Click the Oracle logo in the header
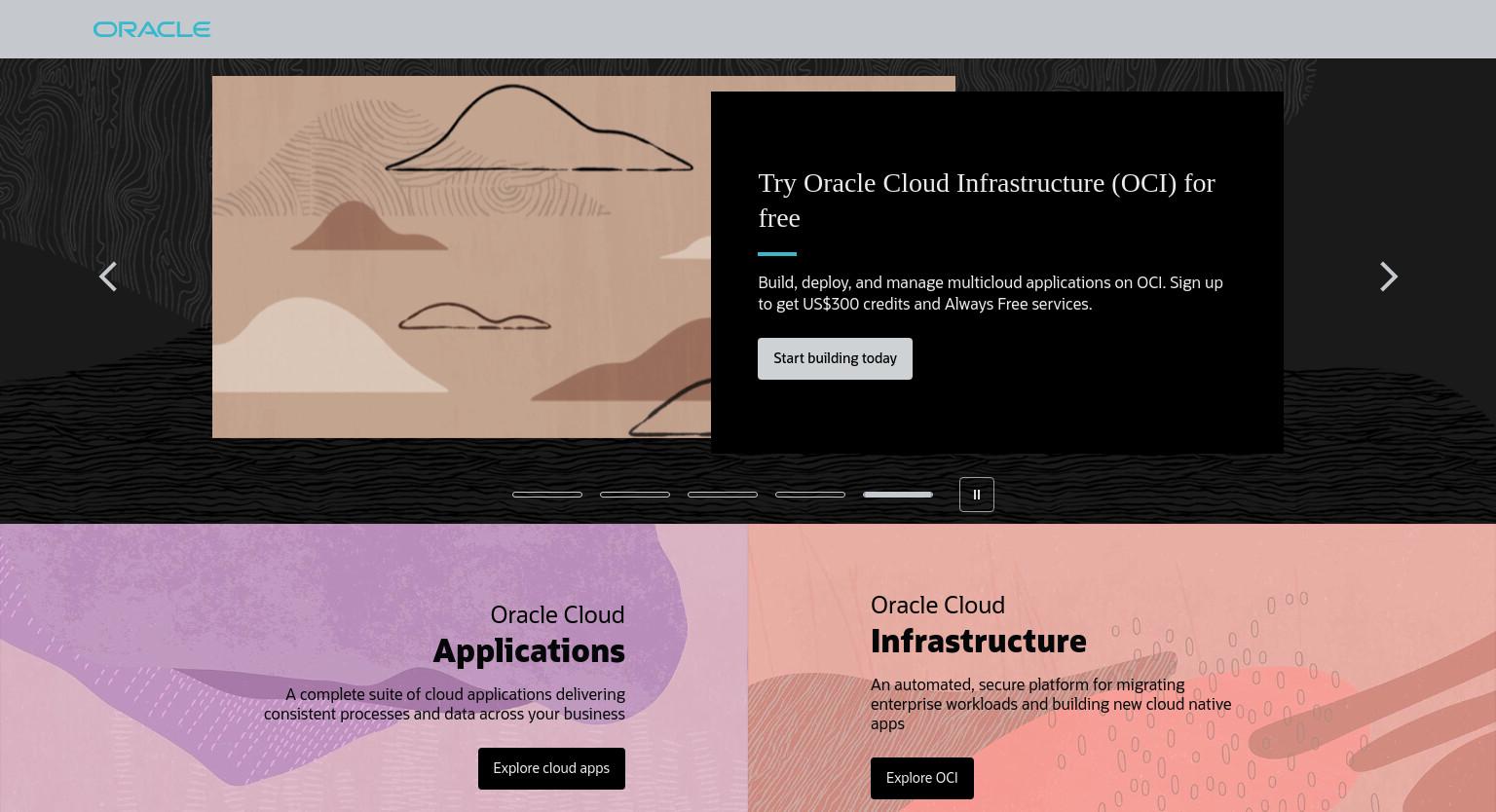 point(152,29)
